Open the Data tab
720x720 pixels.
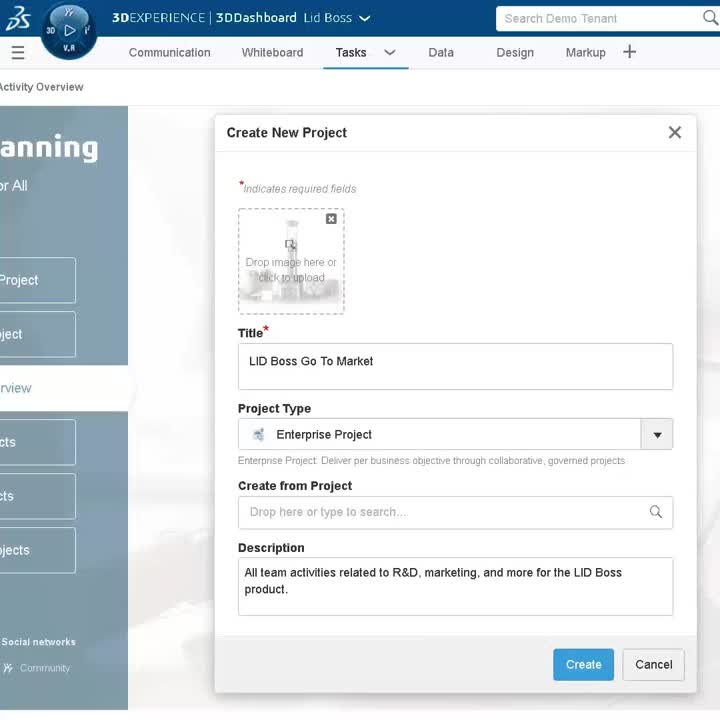[441, 52]
